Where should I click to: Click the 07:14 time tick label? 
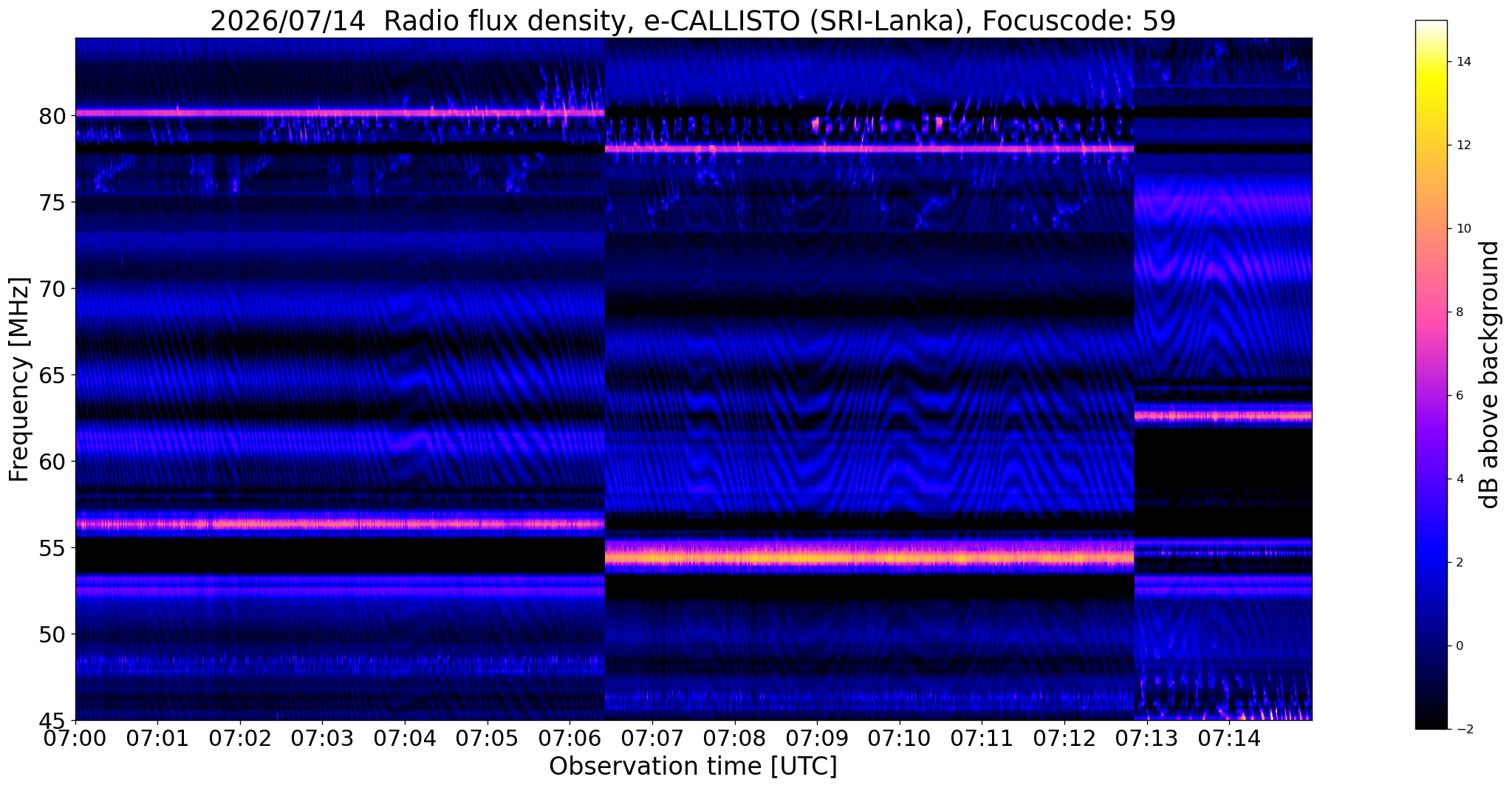[1228, 738]
